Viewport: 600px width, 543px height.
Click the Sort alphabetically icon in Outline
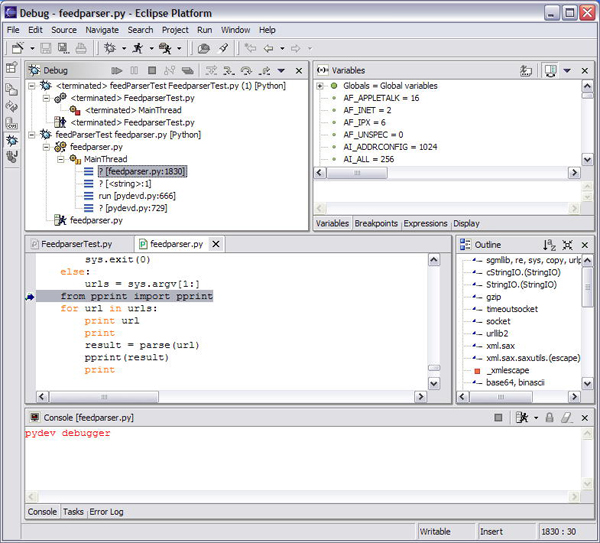(x=549, y=245)
